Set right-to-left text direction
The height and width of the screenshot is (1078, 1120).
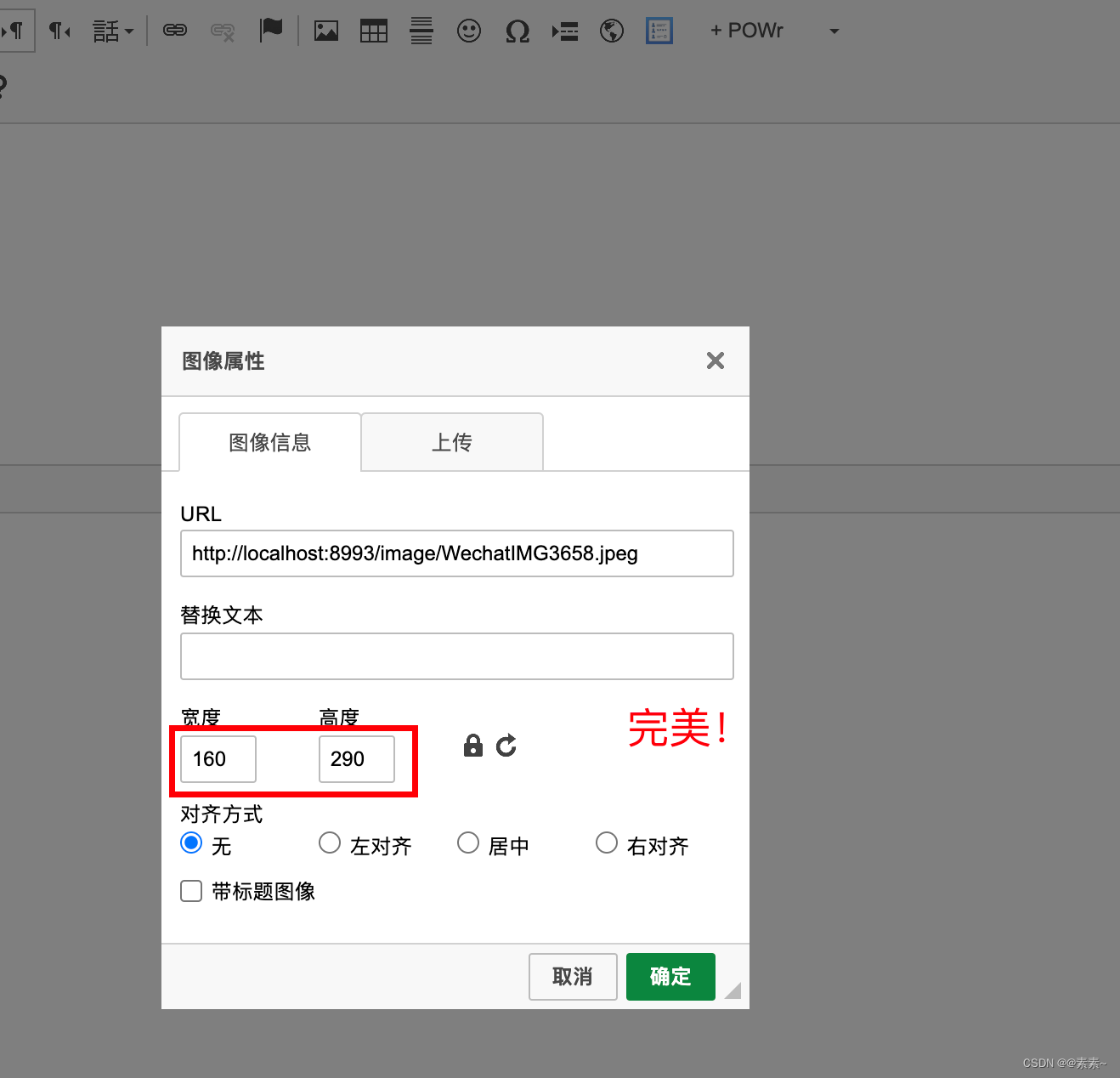59,31
